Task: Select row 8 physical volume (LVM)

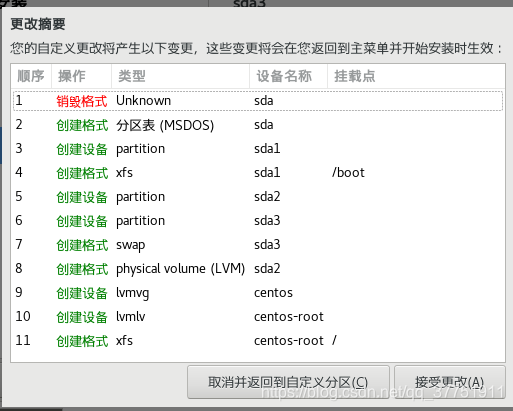Action: pos(258,269)
